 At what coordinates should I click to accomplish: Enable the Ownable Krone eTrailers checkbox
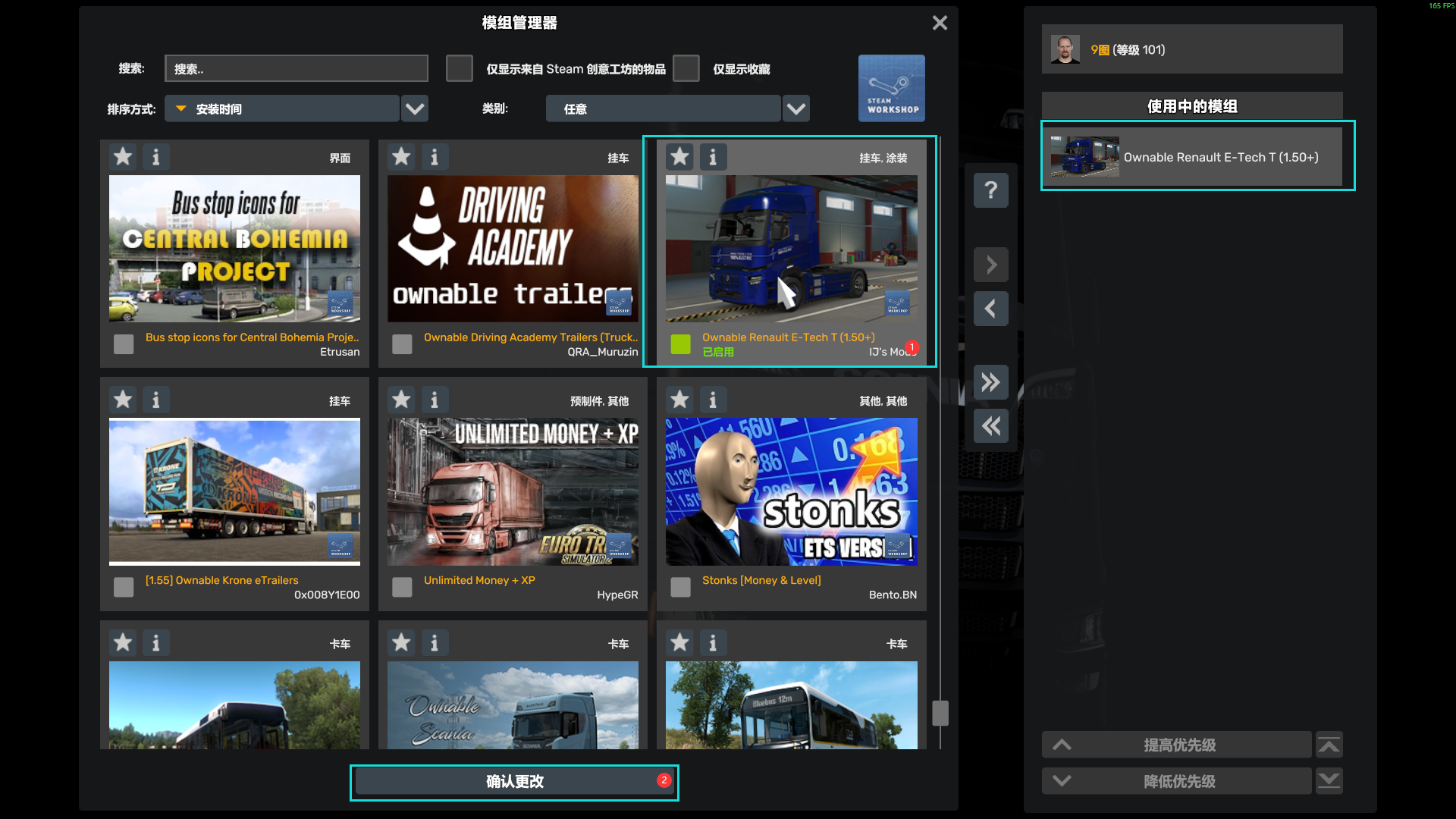(x=124, y=587)
